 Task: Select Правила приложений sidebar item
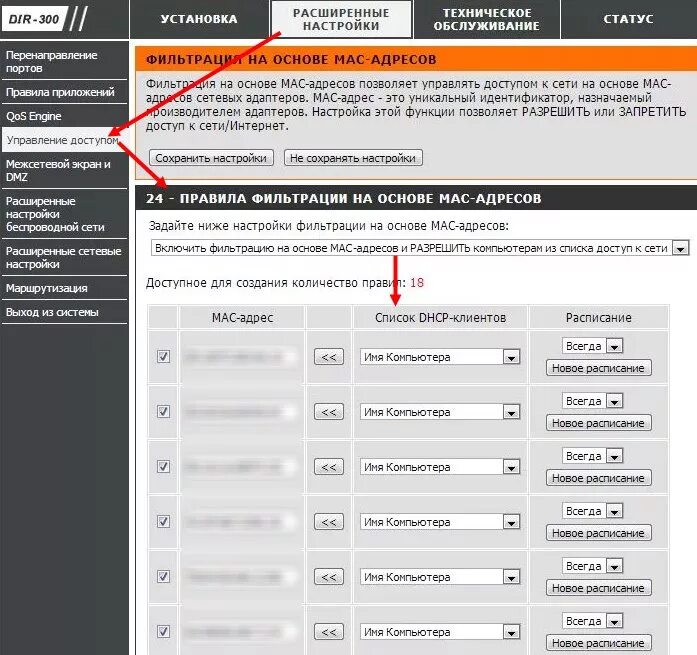tap(64, 92)
